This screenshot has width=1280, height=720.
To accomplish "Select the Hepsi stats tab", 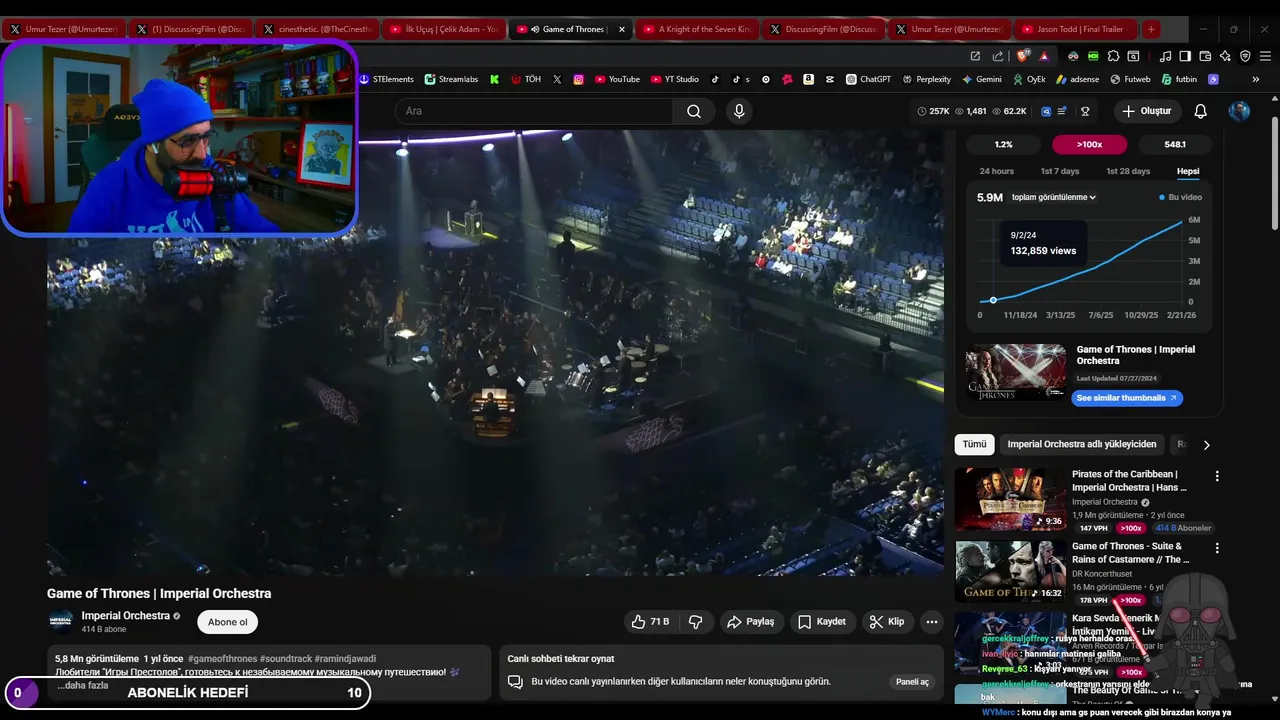I will tap(1188, 171).
